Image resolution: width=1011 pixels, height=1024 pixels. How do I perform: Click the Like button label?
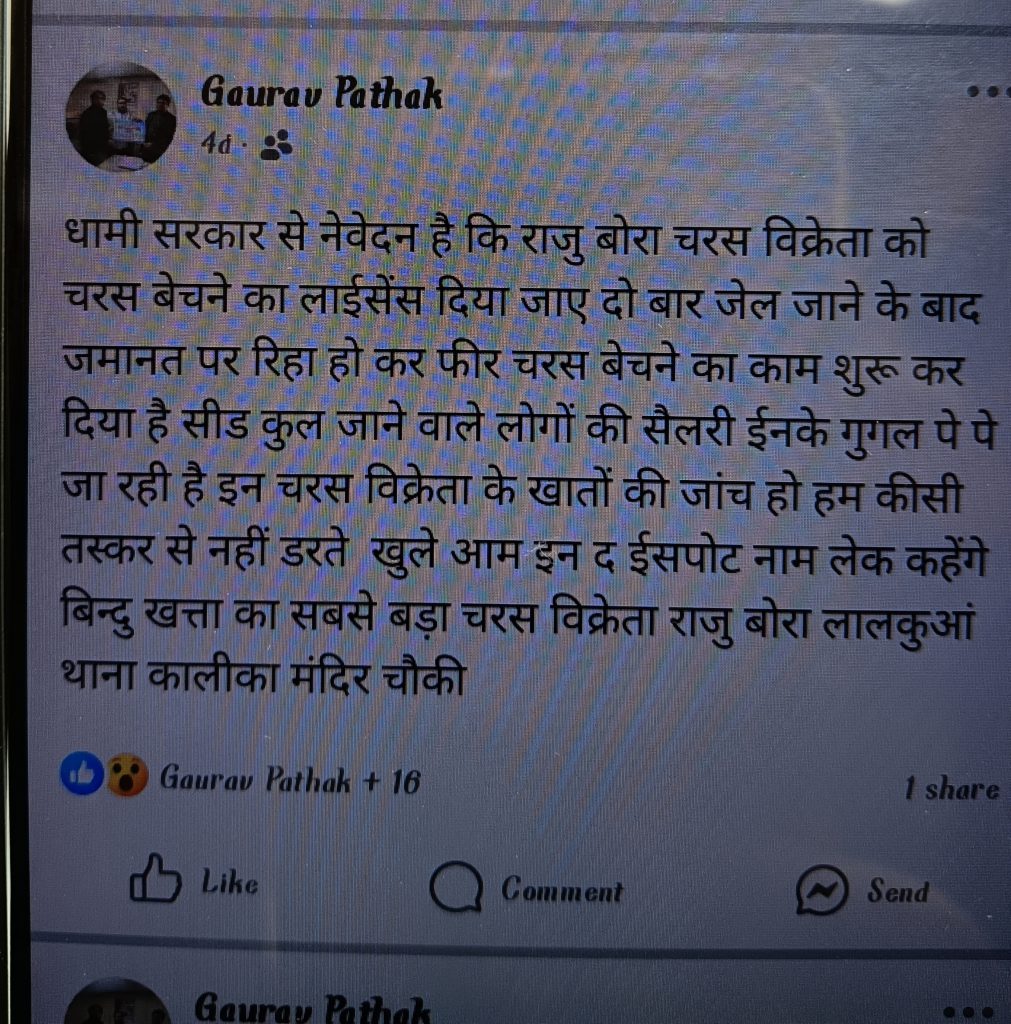tap(230, 882)
